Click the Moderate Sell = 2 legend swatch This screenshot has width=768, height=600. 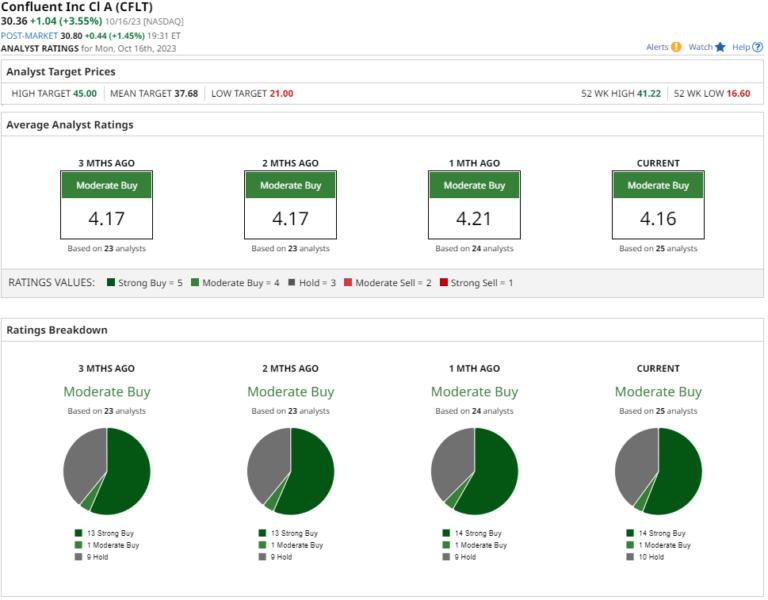[348, 282]
